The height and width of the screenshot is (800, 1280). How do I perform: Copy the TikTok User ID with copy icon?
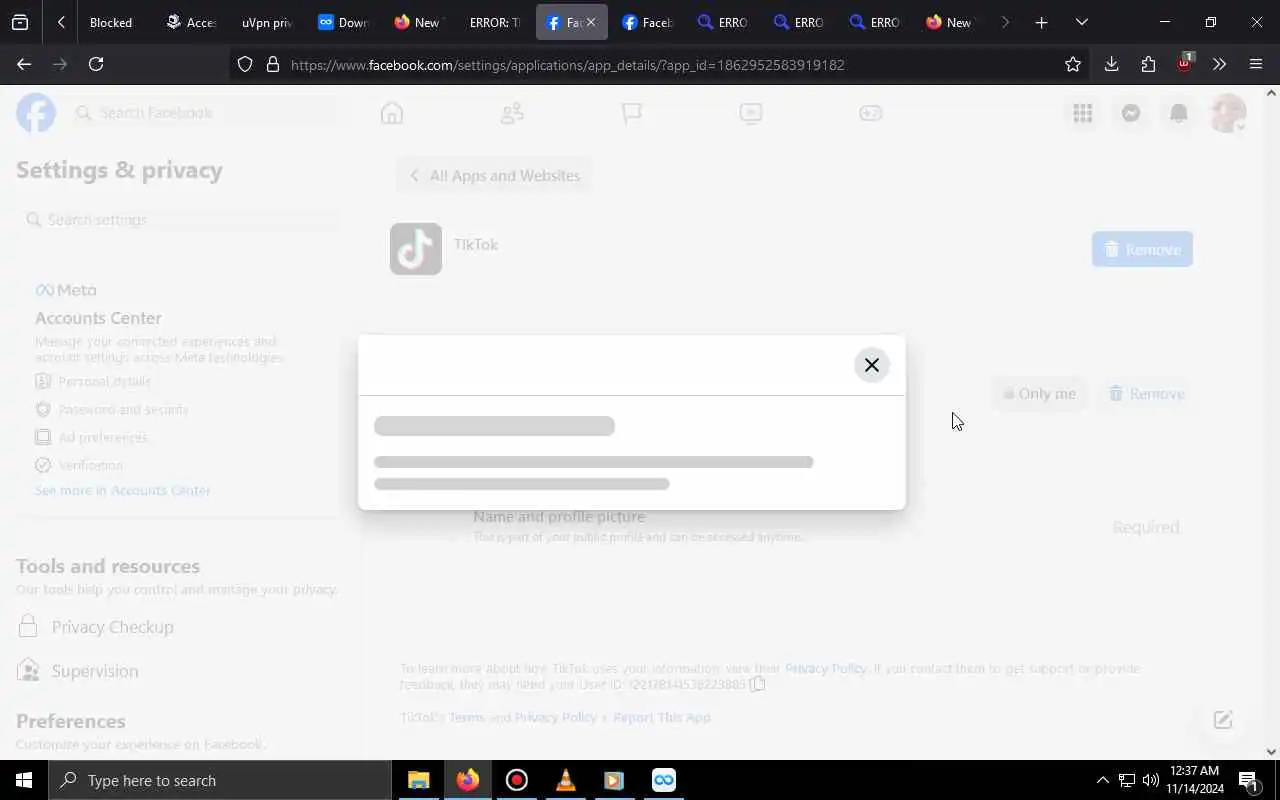click(758, 684)
